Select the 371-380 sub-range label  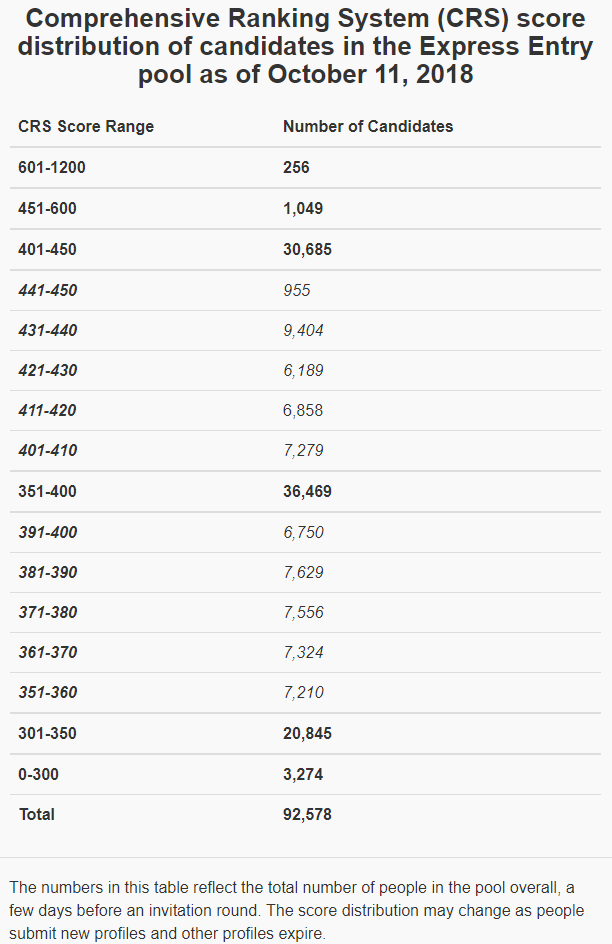(x=47, y=612)
